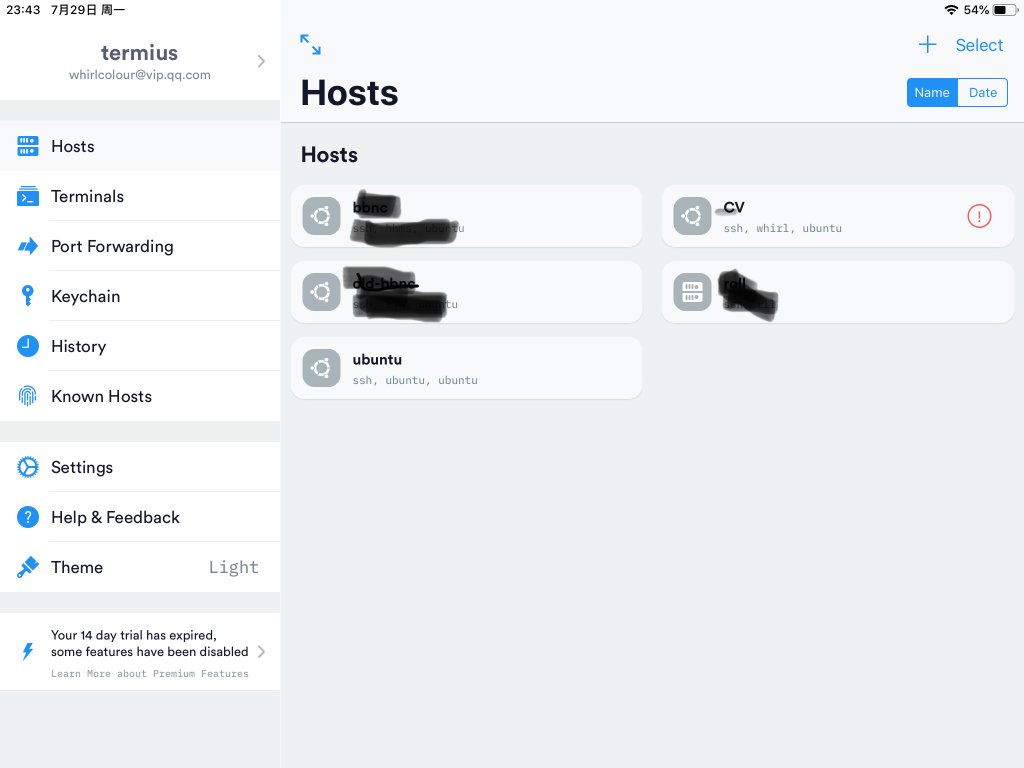The height and width of the screenshot is (768, 1024).
Task: Go to History in sidebar
Action: pyautogui.click(x=140, y=346)
